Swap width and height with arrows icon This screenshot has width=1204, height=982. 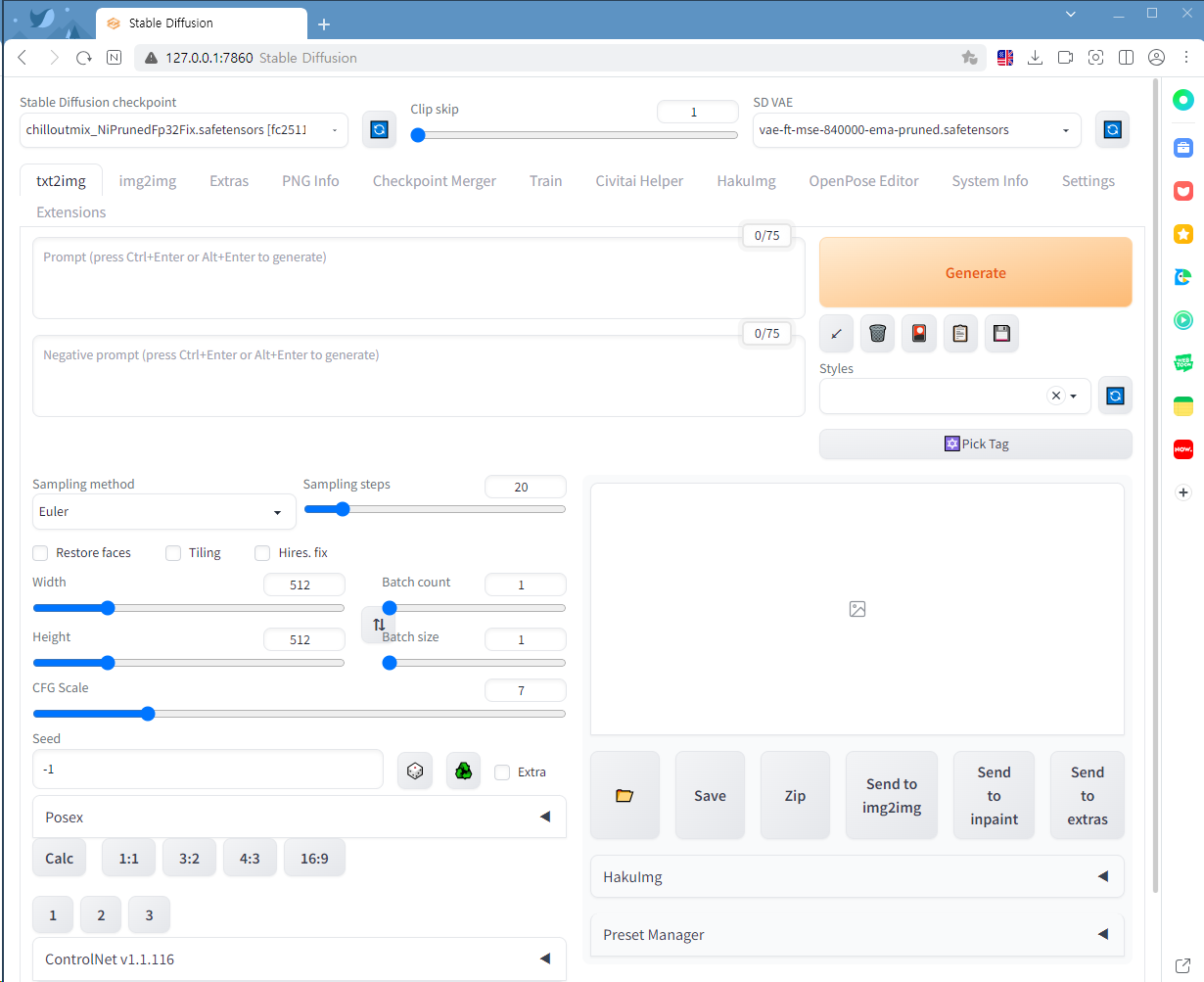point(378,625)
